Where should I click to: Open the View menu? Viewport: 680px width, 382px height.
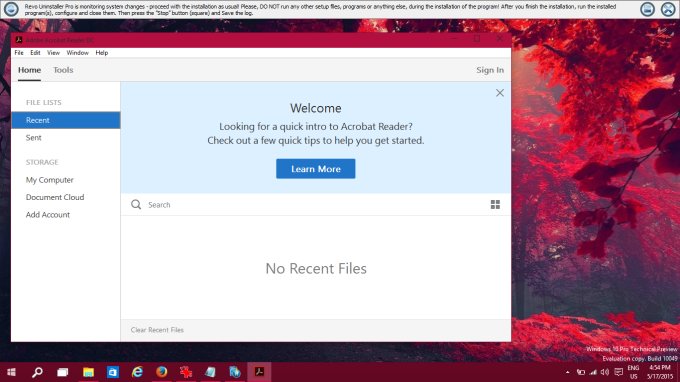point(53,52)
